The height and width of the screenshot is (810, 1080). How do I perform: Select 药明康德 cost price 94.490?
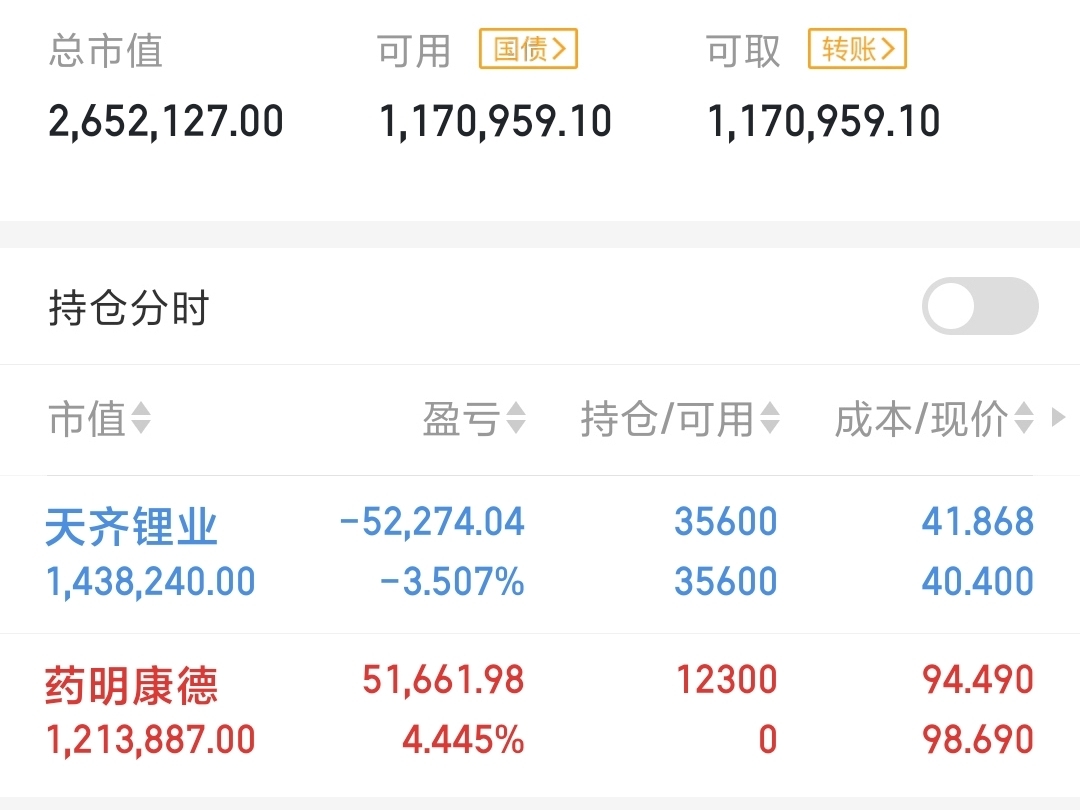point(978,680)
